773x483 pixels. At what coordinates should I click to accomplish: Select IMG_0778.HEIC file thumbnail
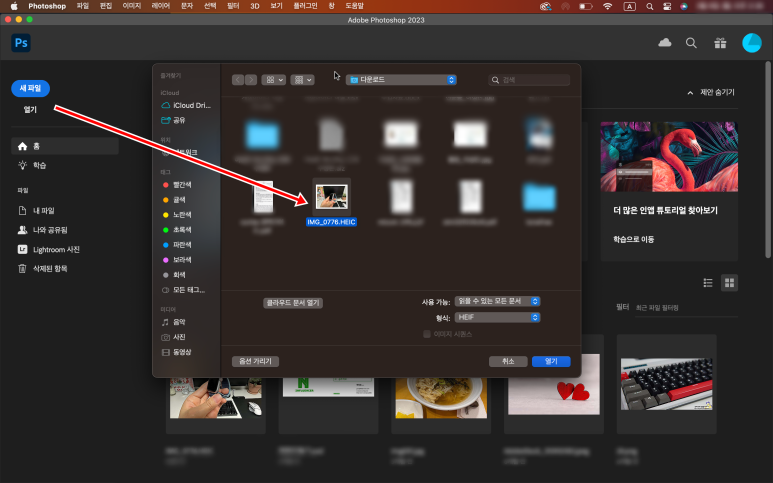pyautogui.click(x=332, y=196)
